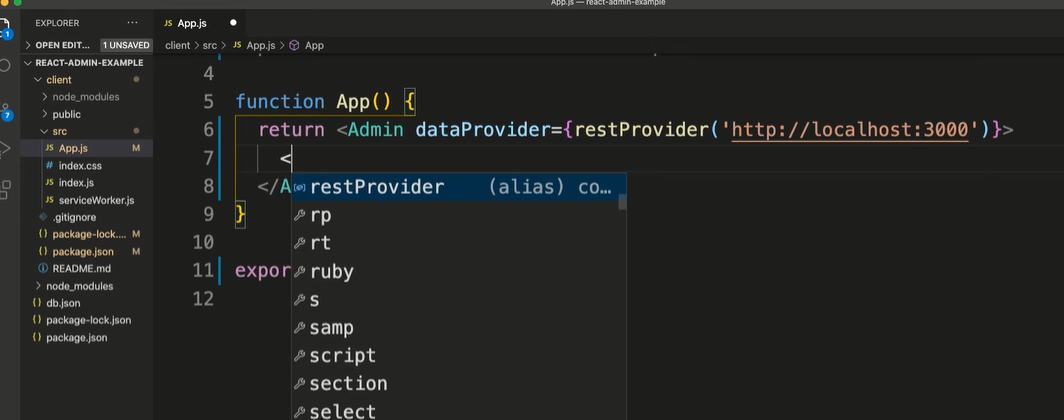
Task: Click line number 5 in gutter
Action: click(208, 102)
